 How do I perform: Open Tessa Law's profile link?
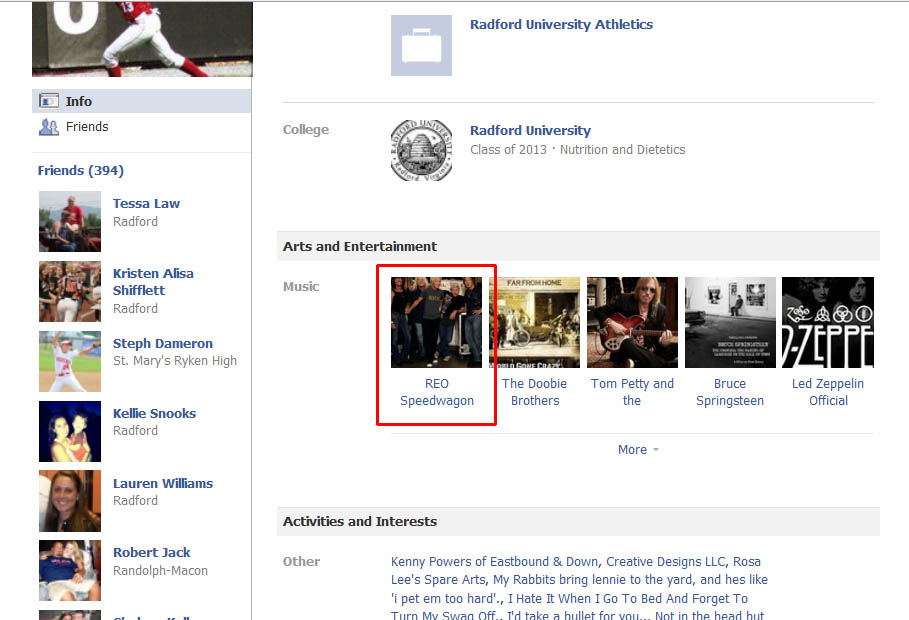tap(146, 204)
